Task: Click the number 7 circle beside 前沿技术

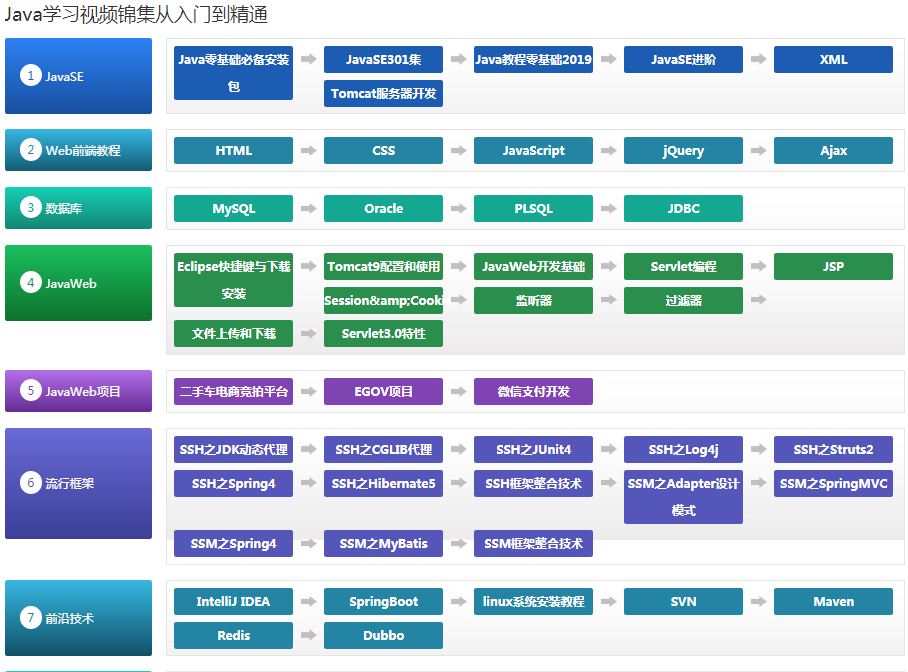Action: coord(30,618)
